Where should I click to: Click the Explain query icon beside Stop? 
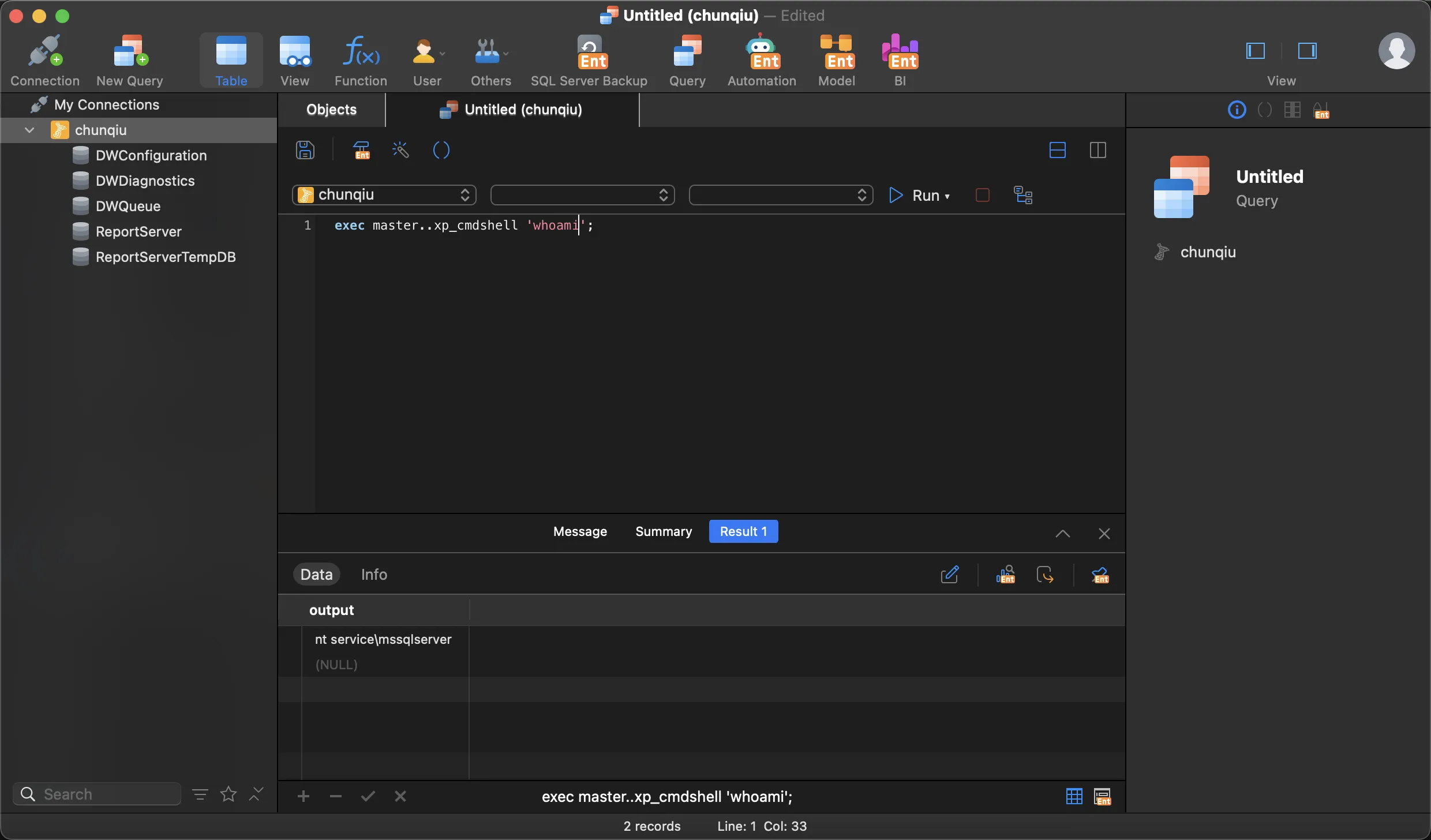click(1023, 196)
